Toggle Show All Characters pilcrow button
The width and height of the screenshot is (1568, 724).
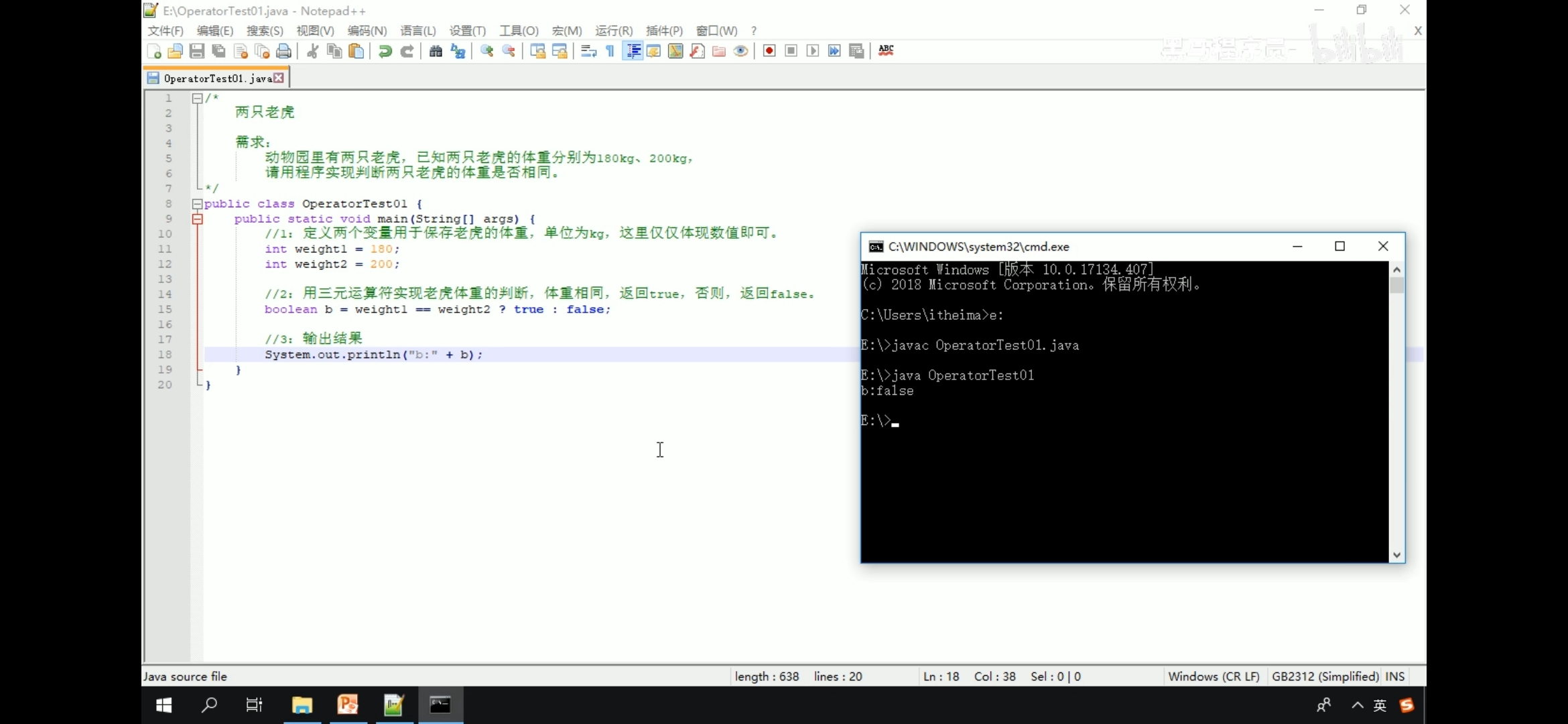point(610,51)
